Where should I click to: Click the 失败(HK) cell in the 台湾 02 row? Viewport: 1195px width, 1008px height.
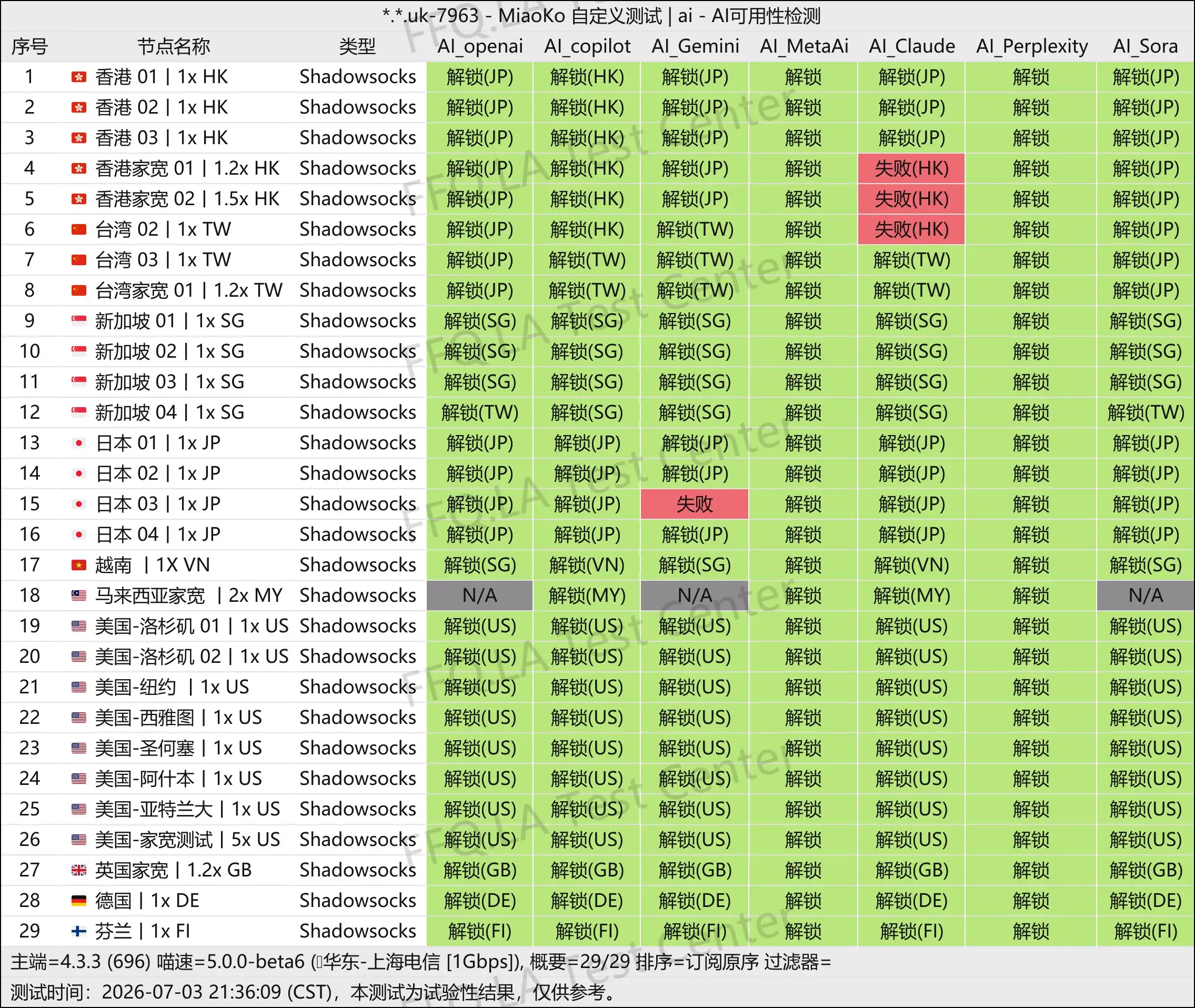pos(911,229)
